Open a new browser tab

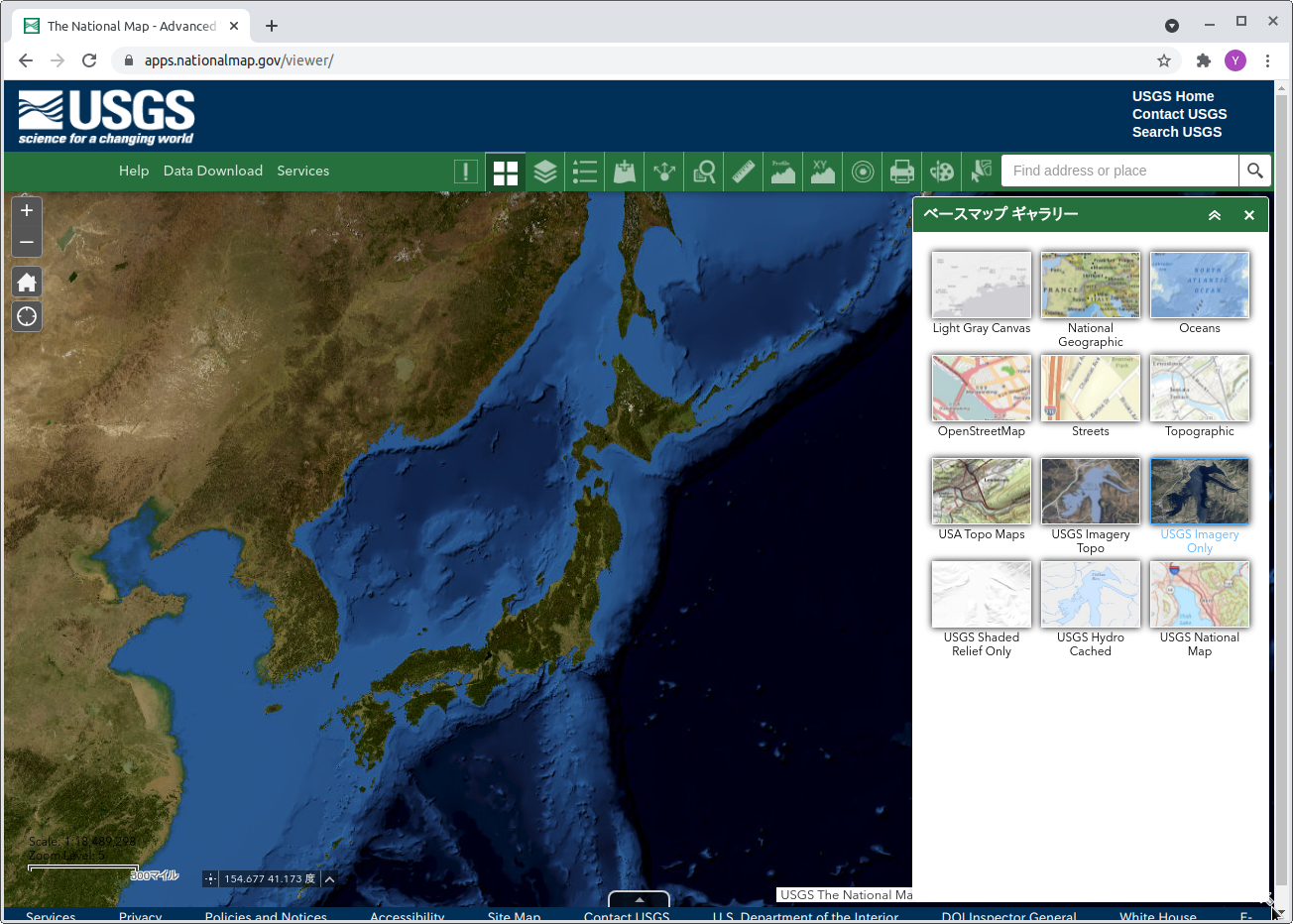coord(272,26)
